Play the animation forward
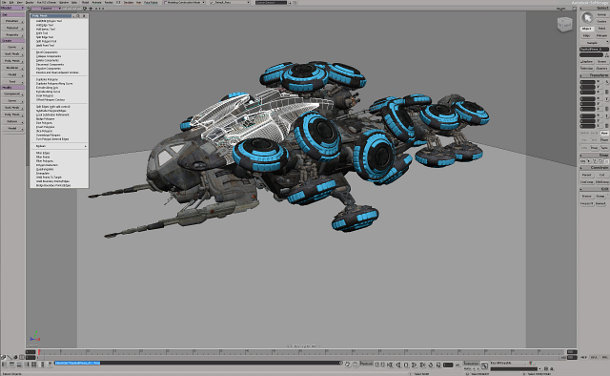Viewport: 610px width, 376px height. click(x=414, y=365)
